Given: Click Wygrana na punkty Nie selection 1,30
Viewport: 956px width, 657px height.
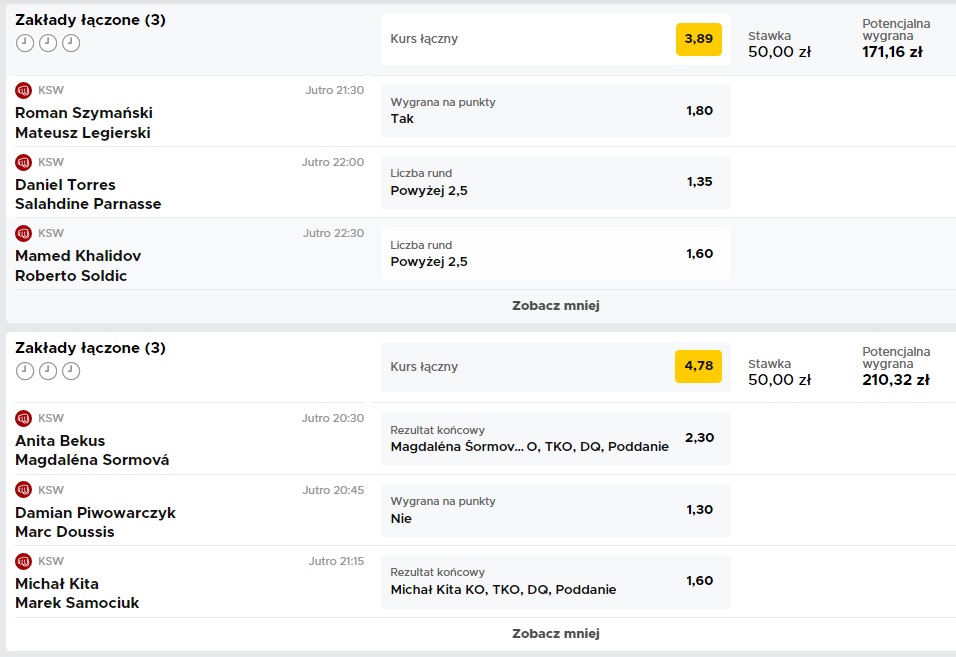Looking at the screenshot, I should (x=555, y=510).
